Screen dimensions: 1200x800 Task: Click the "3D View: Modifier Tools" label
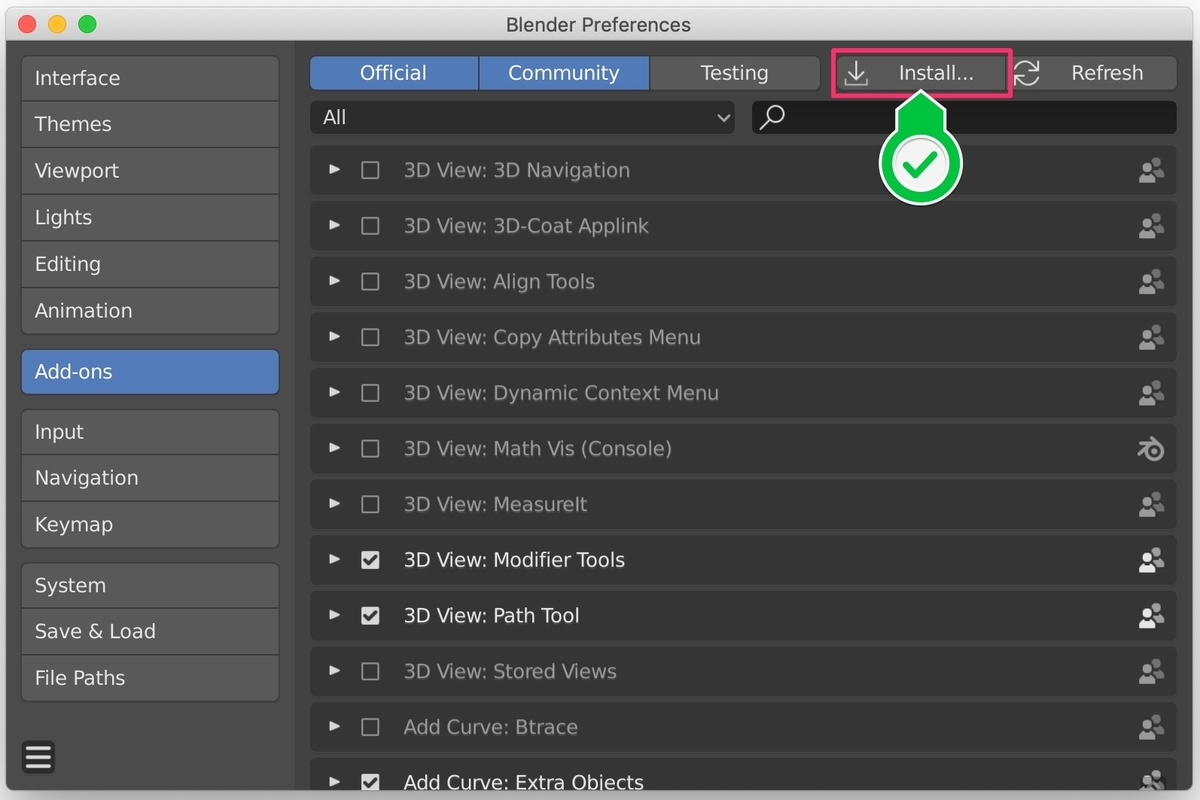[514, 560]
